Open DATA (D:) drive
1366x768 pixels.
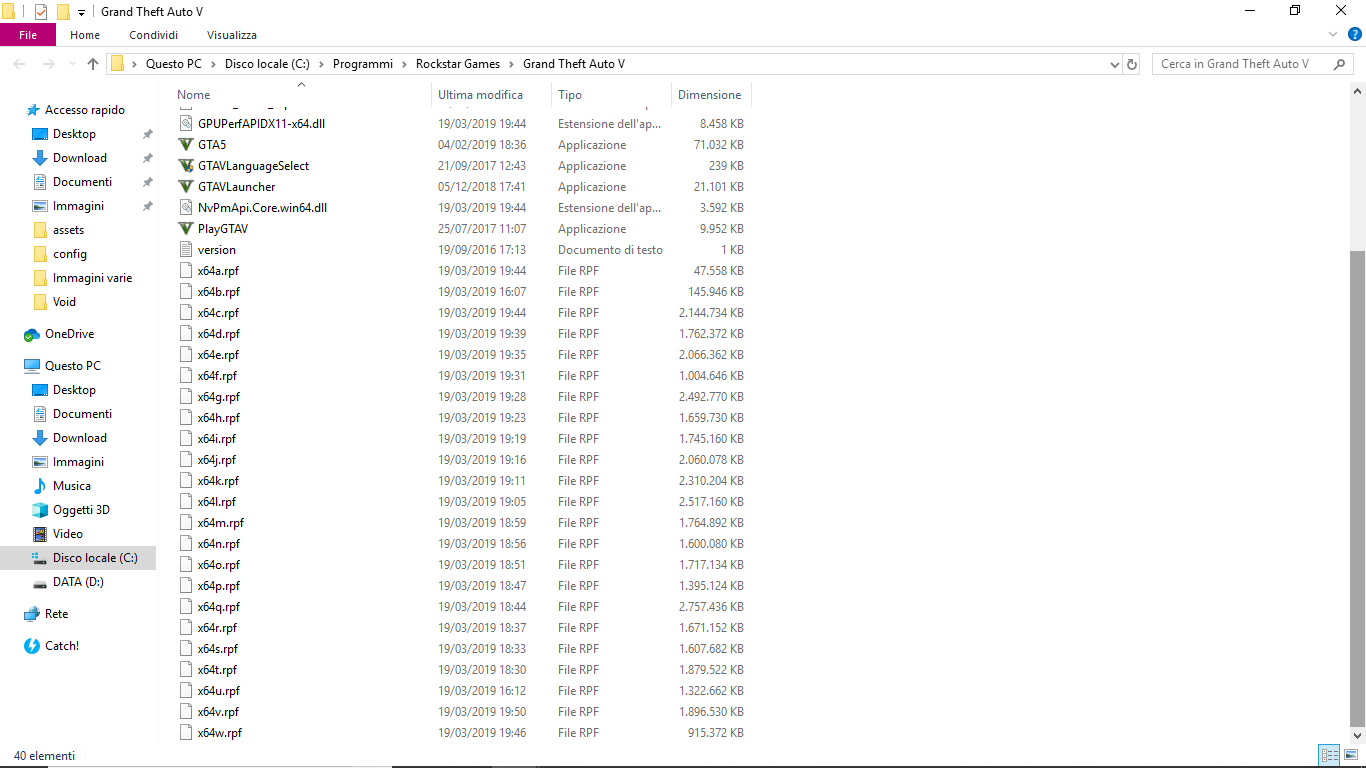pyautogui.click(x=78, y=582)
